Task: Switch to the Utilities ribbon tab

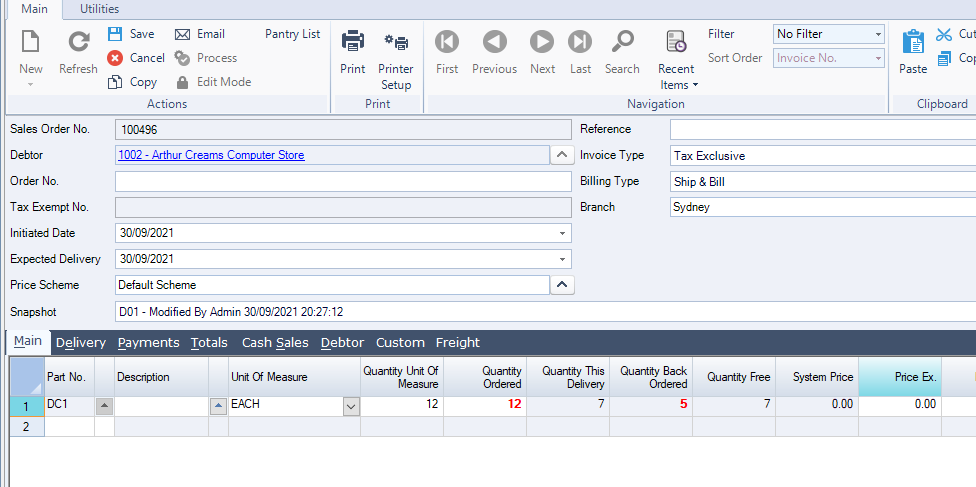Action: pos(99,8)
